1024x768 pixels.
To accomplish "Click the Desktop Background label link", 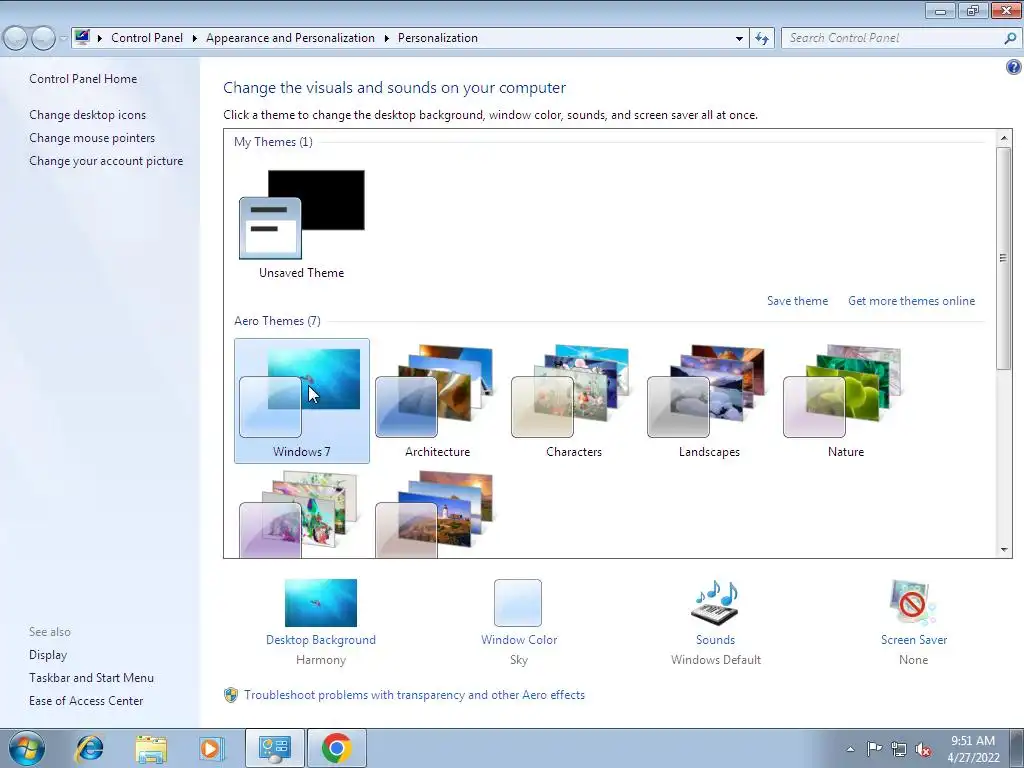I will point(321,640).
